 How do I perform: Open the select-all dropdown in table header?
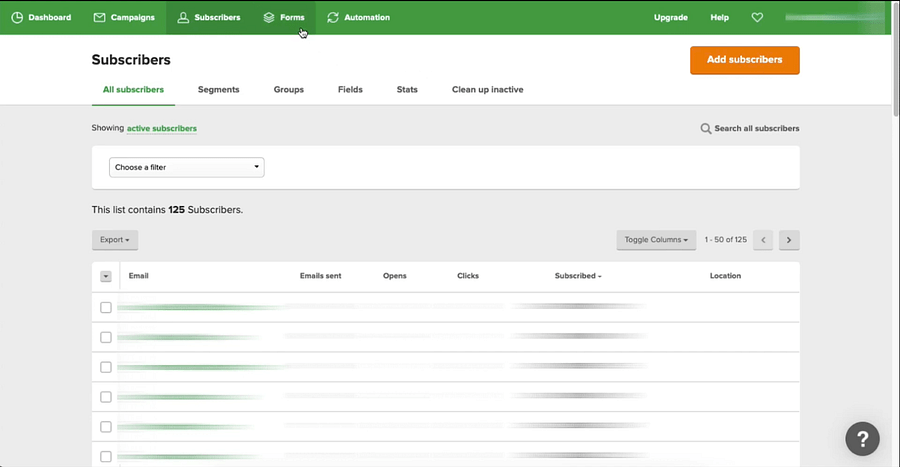point(106,276)
